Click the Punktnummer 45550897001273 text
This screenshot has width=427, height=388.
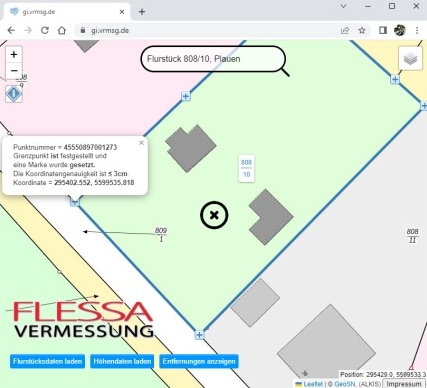click(65, 147)
